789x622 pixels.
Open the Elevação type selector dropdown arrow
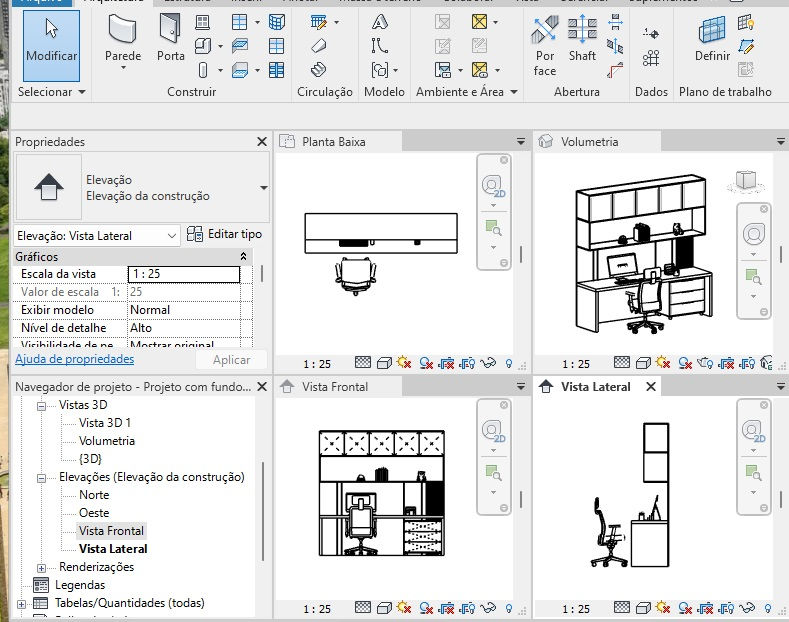264,188
